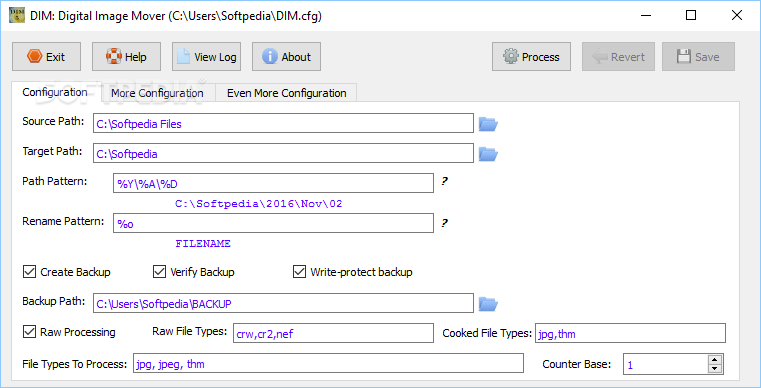Click the Counter Base label
761x388 pixels.
577,364
